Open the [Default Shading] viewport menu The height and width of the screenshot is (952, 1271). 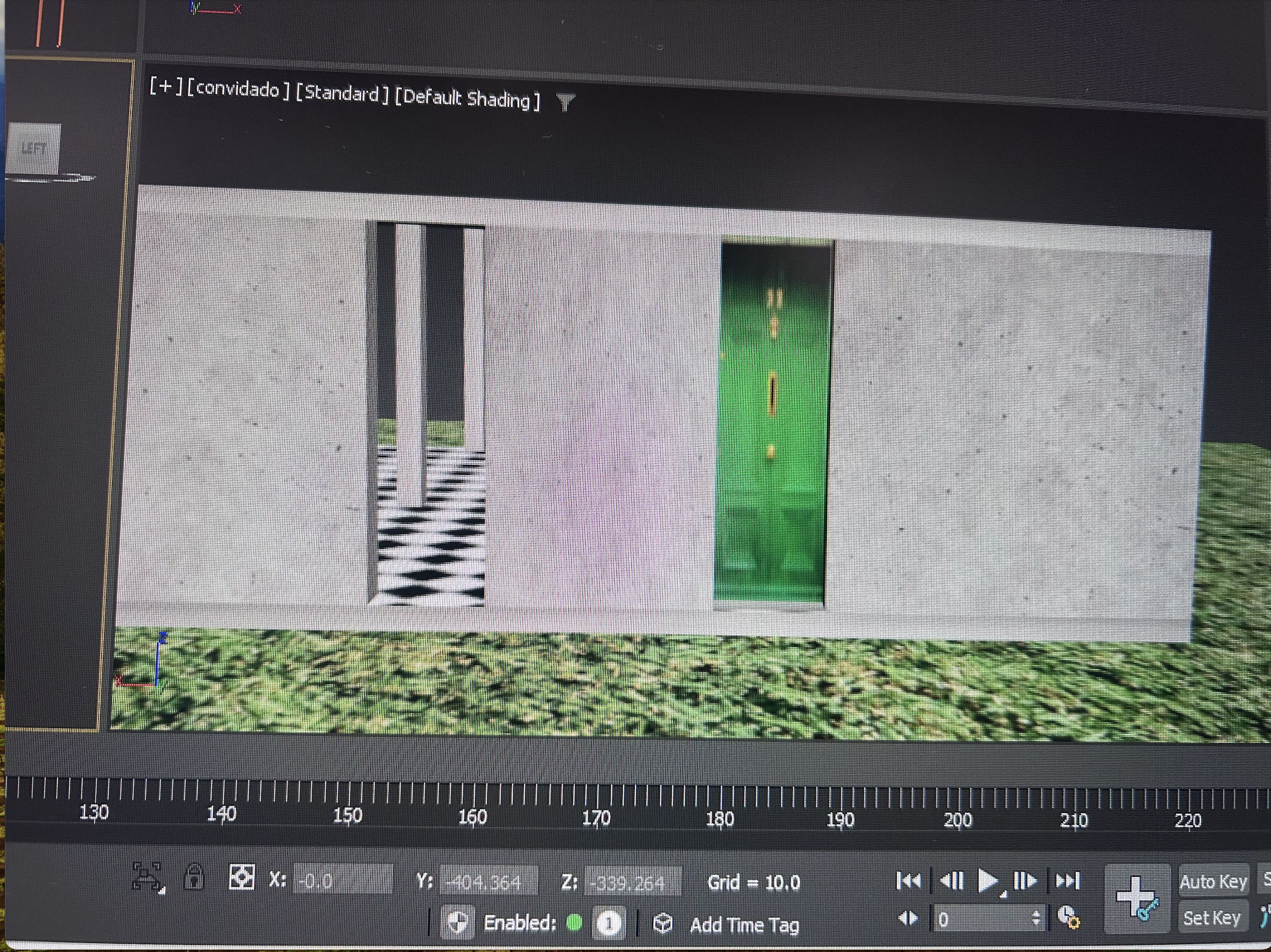pyautogui.click(x=467, y=99)
